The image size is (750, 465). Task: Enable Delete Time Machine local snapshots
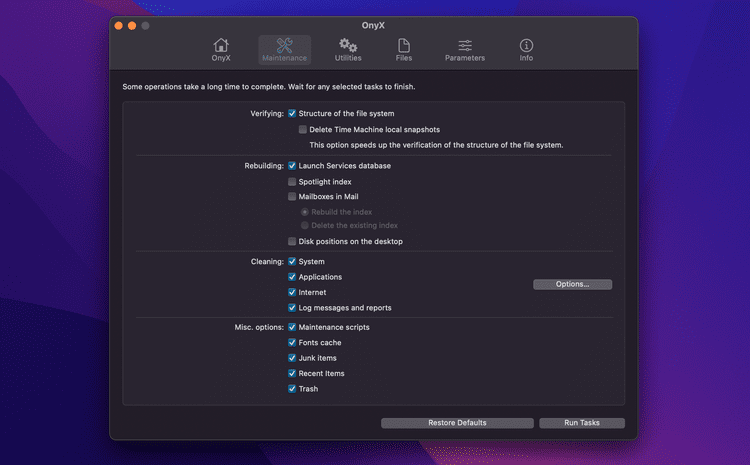tap(303, 129)
